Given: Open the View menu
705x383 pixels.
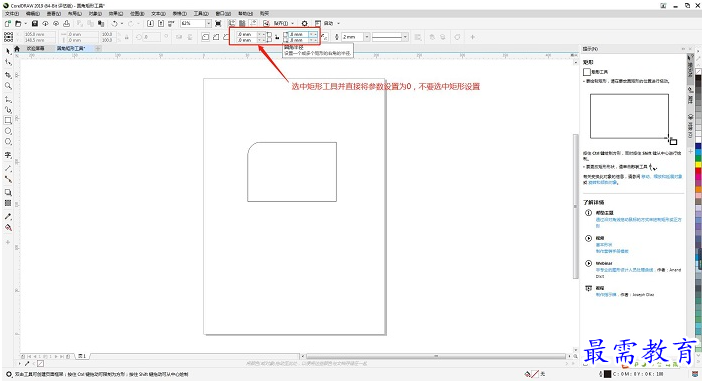Looking at the screenshot, I should 54,13.
